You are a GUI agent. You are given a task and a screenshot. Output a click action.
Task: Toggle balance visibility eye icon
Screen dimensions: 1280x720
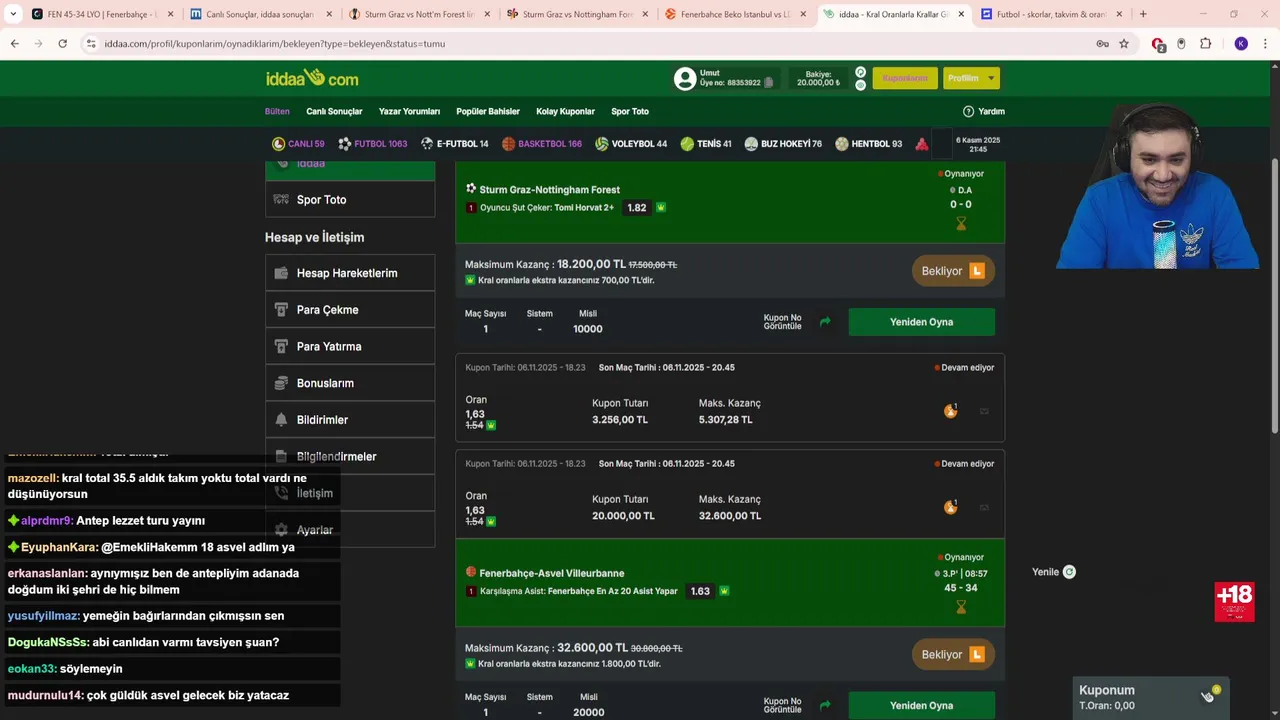860,85
